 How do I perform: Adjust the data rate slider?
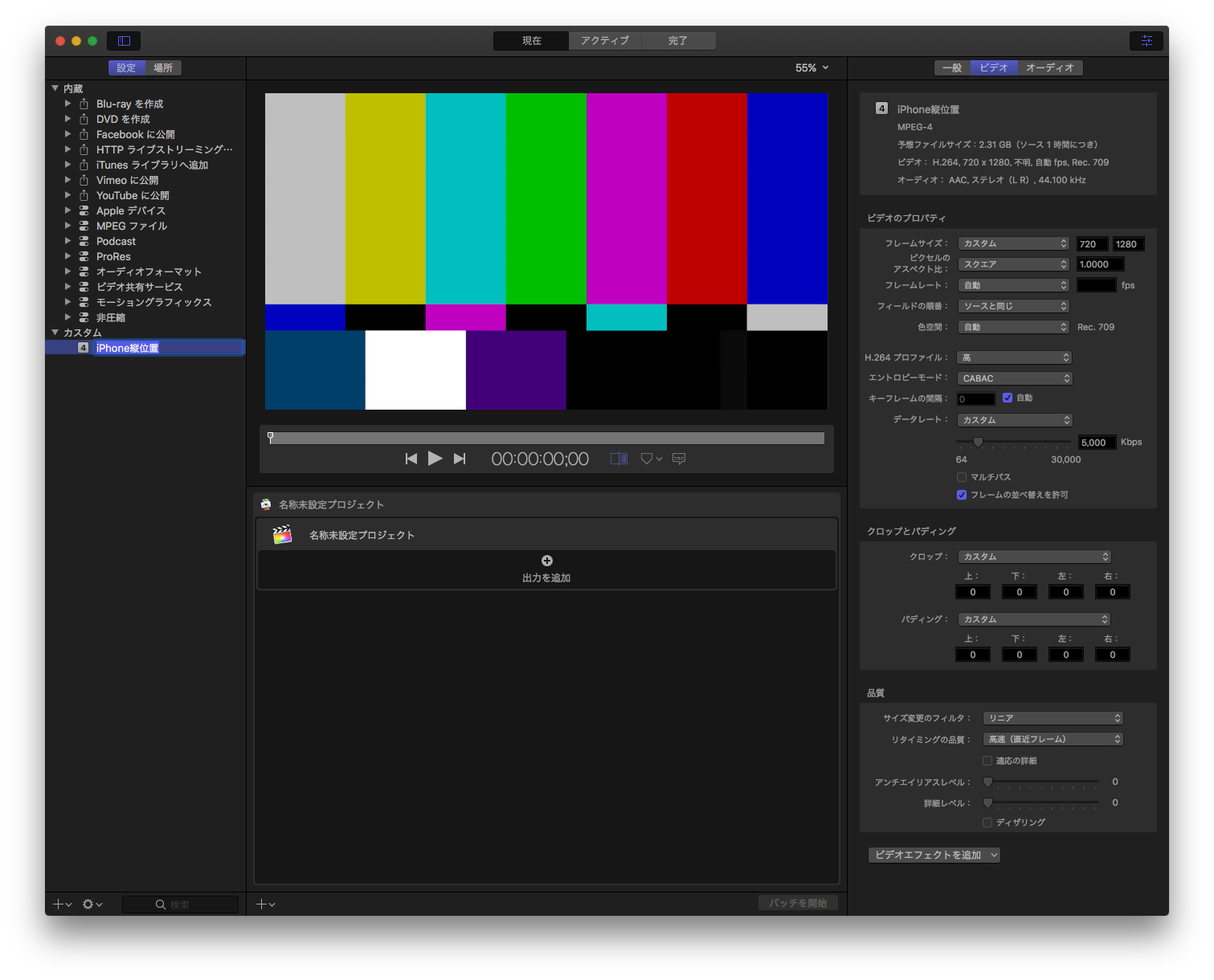(x=978, y=443)
